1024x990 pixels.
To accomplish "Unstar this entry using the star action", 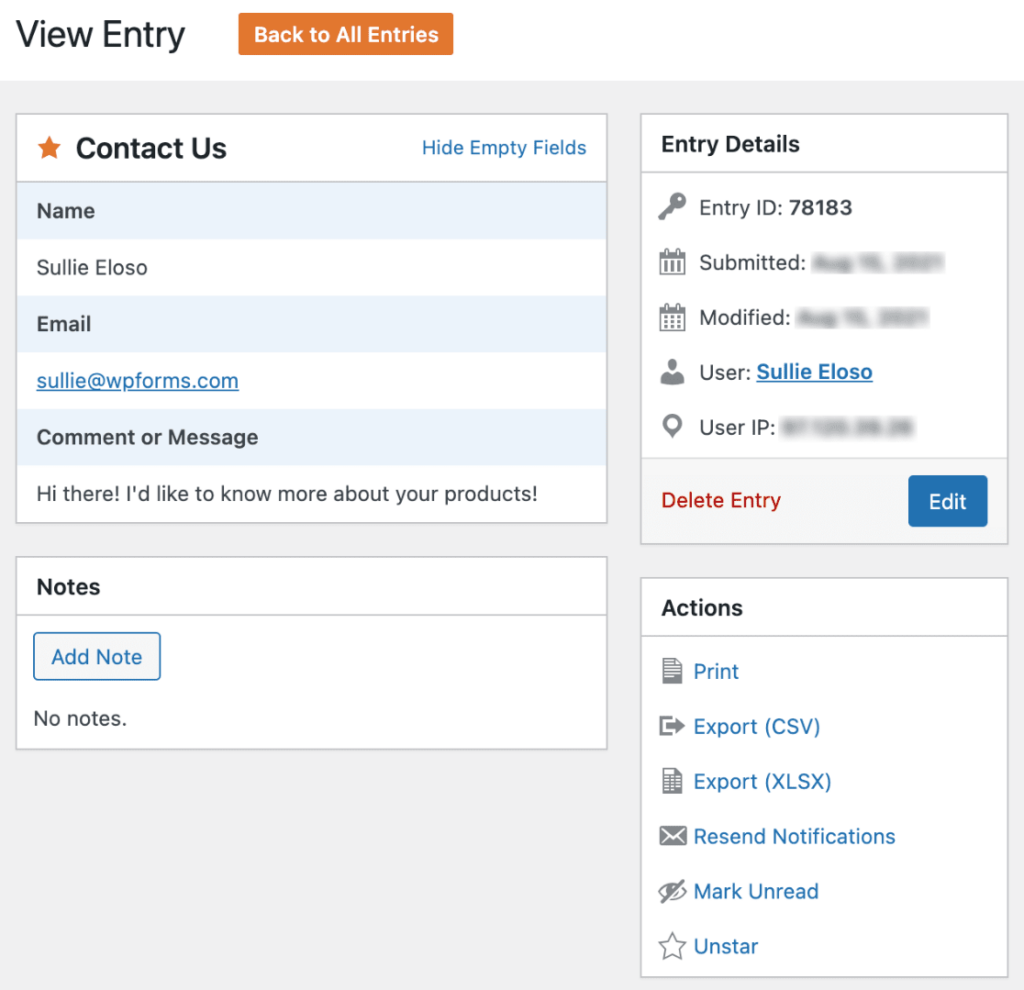I will point(725,946).
